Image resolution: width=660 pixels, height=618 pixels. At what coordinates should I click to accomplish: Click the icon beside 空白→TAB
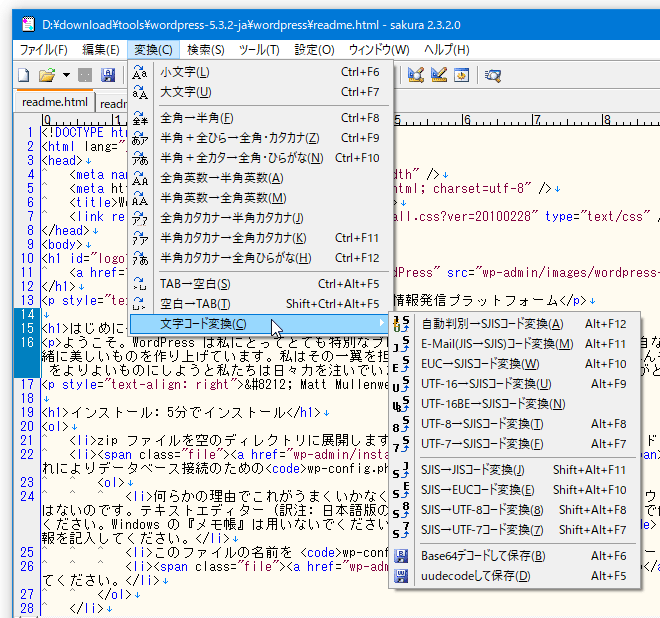140,304
